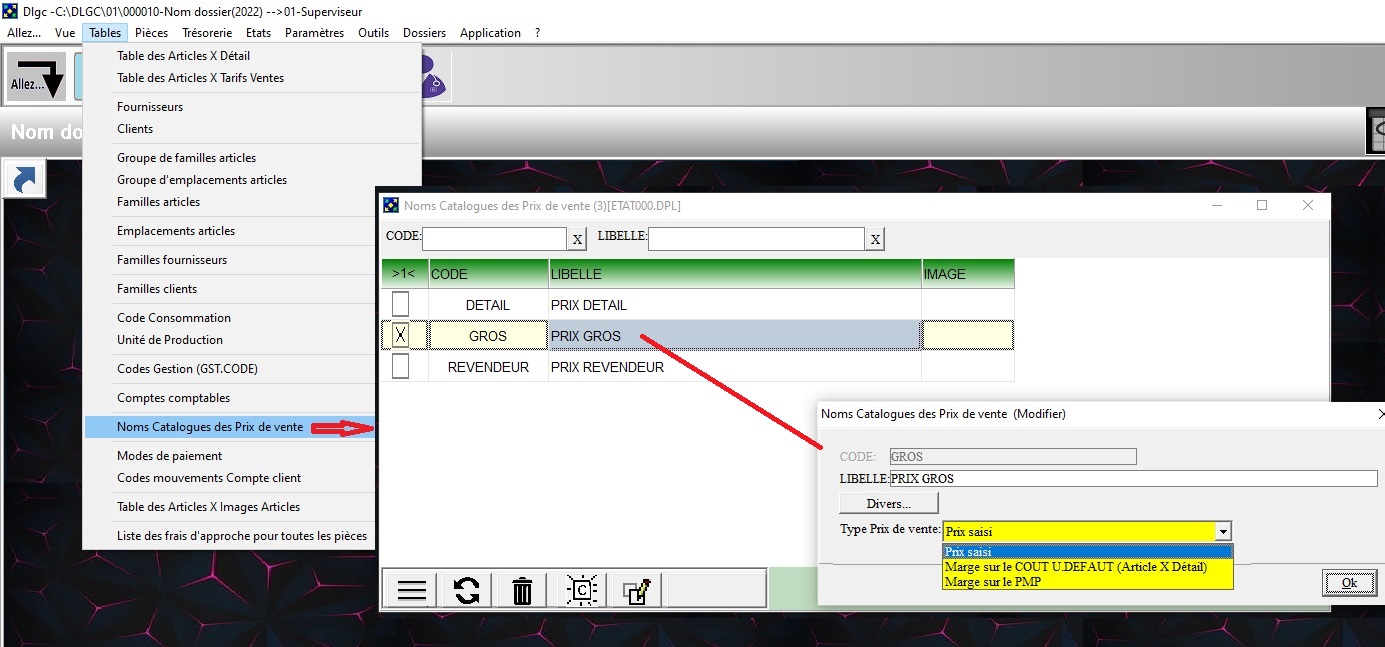This screenshot has width=1385, height=647.
Task: Click the Allez... arrow toolbar button
Action: click(x=37, y=76)
